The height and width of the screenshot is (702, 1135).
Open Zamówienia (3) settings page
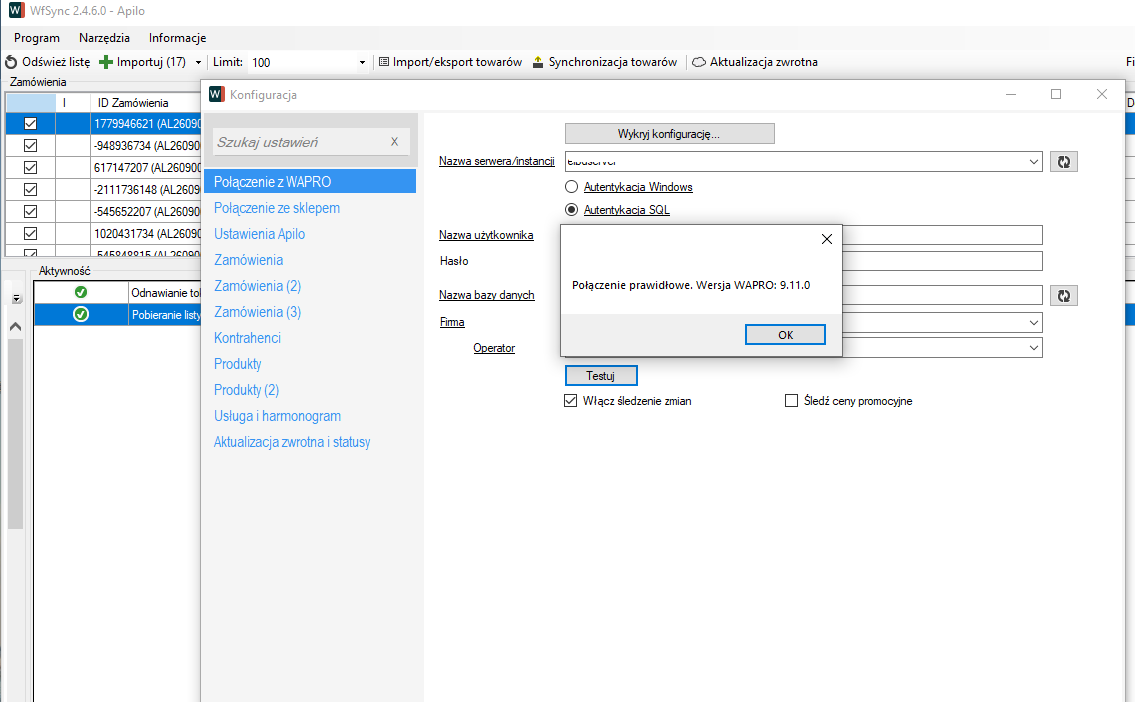(x=257, y=313)
